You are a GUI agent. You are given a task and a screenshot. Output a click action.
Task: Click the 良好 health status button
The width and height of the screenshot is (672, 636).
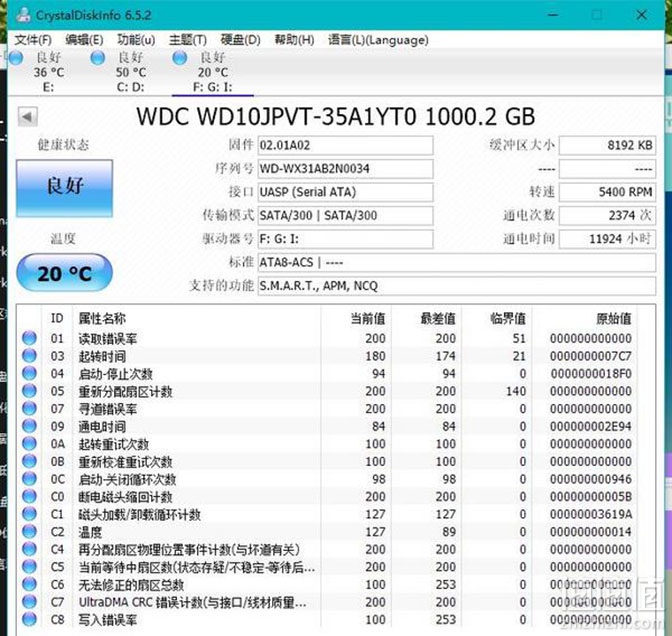point(65,188)
